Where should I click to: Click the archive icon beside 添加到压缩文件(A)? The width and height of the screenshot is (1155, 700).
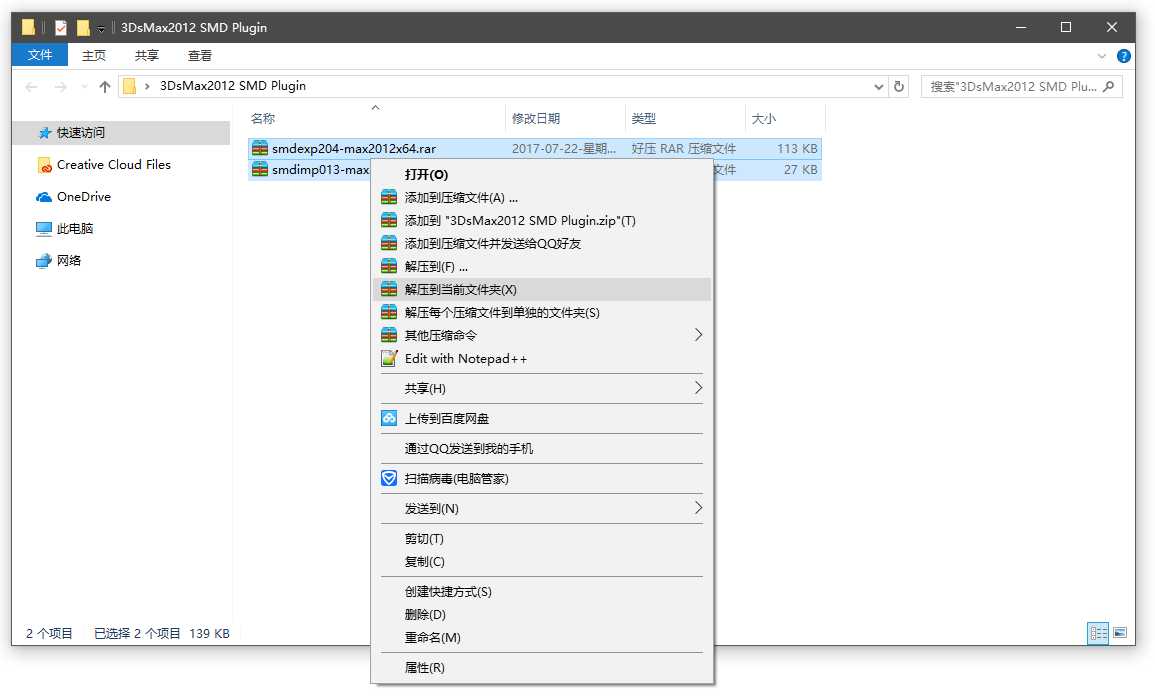pos(389,197)
